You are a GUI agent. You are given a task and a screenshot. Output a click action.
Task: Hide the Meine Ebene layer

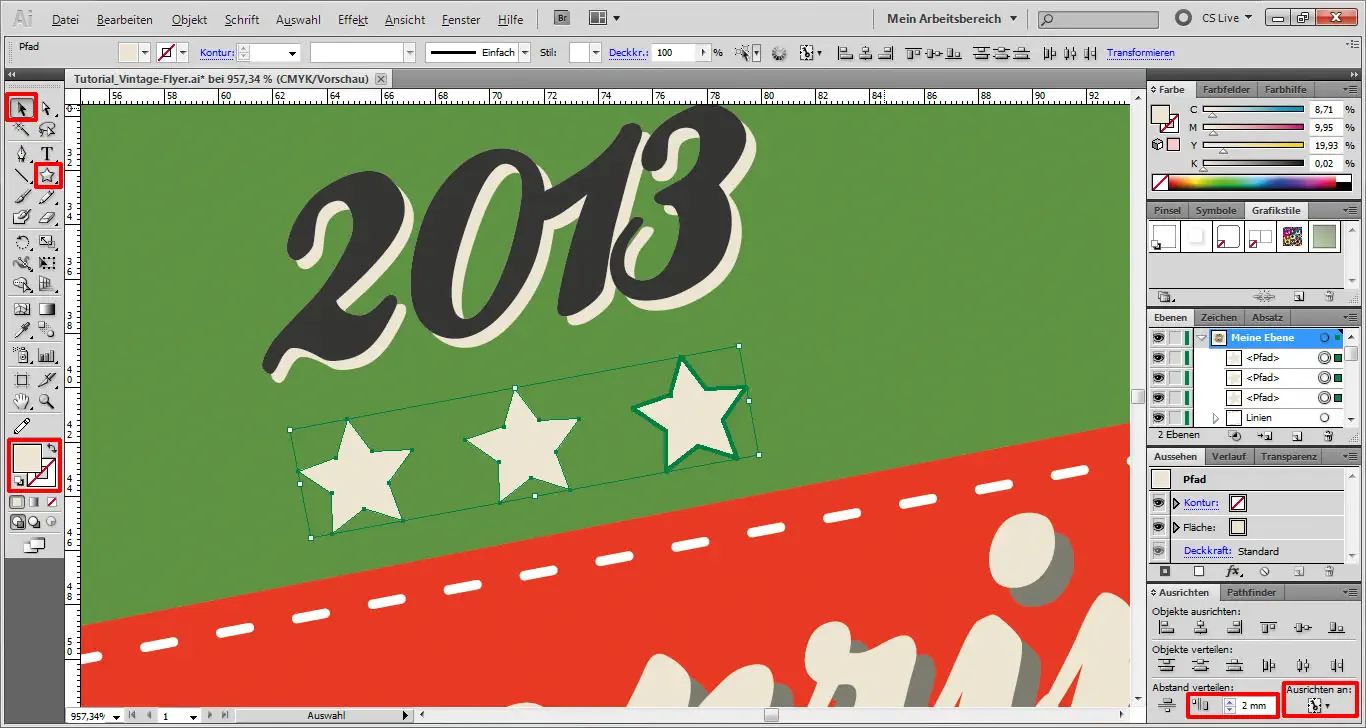(1158, 338)
